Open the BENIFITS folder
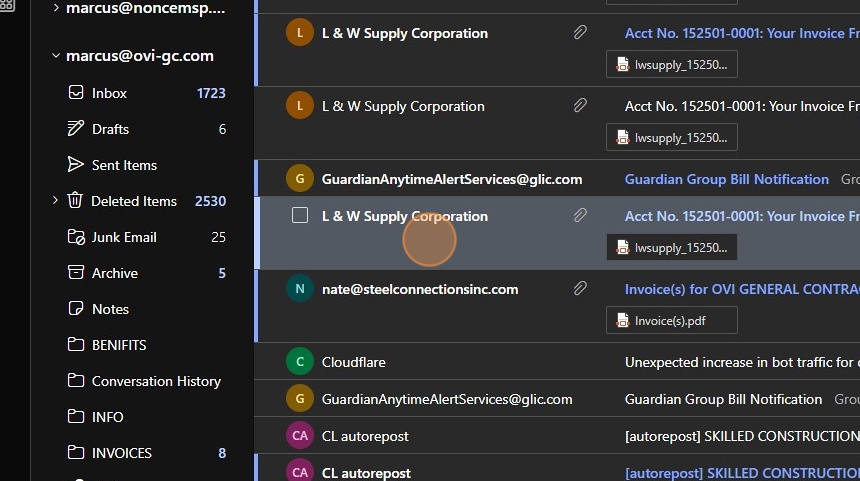 146,345
